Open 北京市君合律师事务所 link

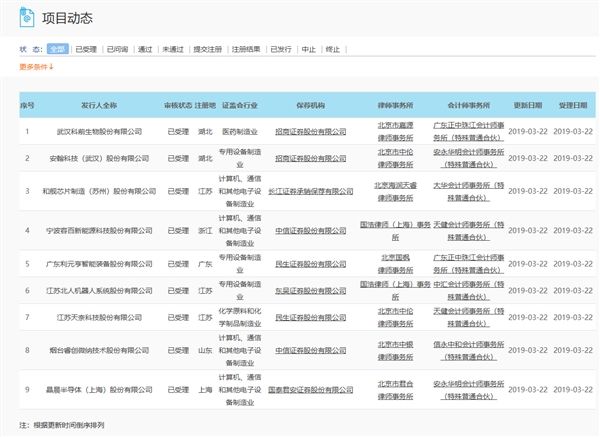395,390
